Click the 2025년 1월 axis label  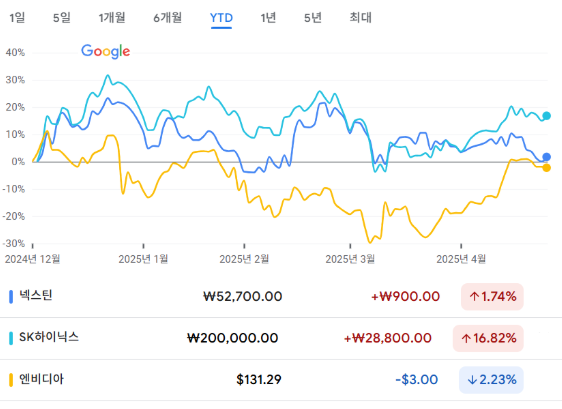click(143, 259)
